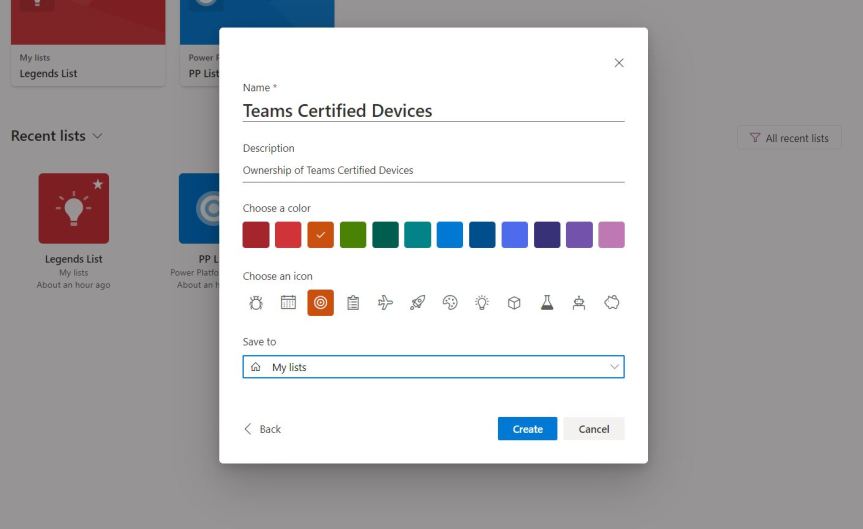
Task: Choose the airplane icon
Action: tap(385, 302)
